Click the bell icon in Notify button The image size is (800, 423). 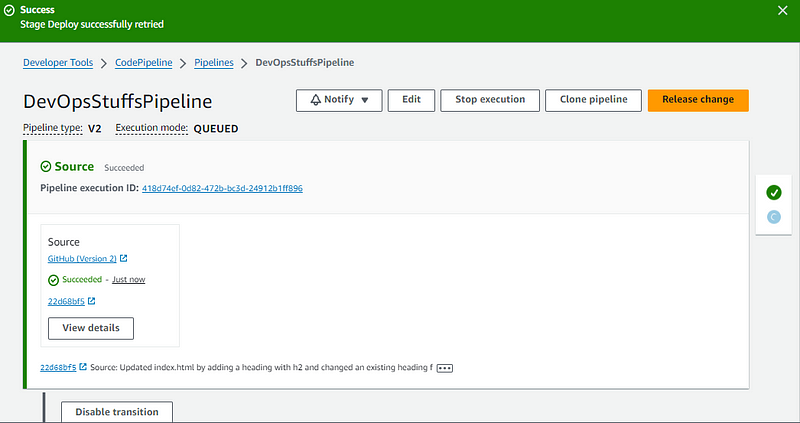tap(316, 99)
